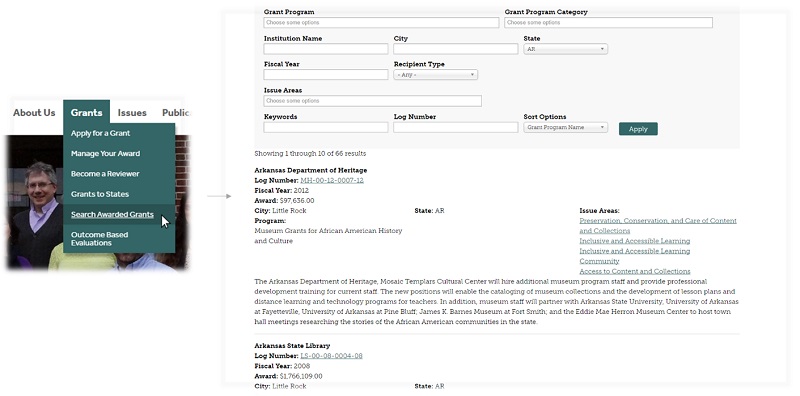Select Grants to States entry
The height and width of the screenshot is (396, 800).
[x=99, y=194]
